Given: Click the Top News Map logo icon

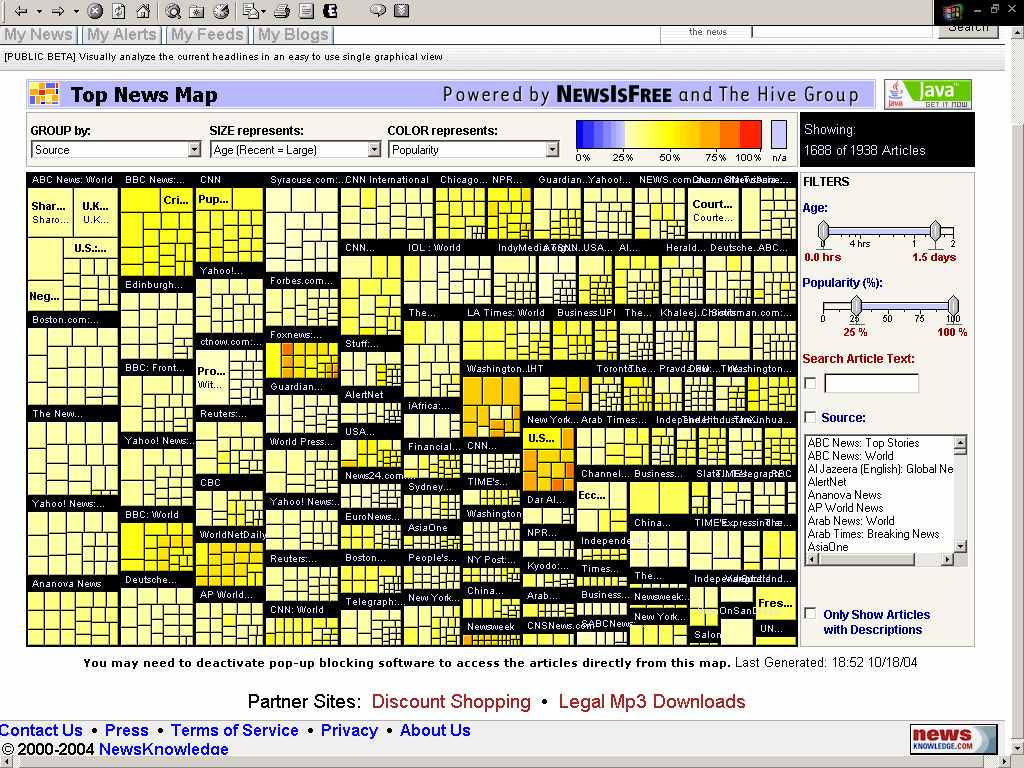Looking at the screenshot, I should click(x=44, y=94).
